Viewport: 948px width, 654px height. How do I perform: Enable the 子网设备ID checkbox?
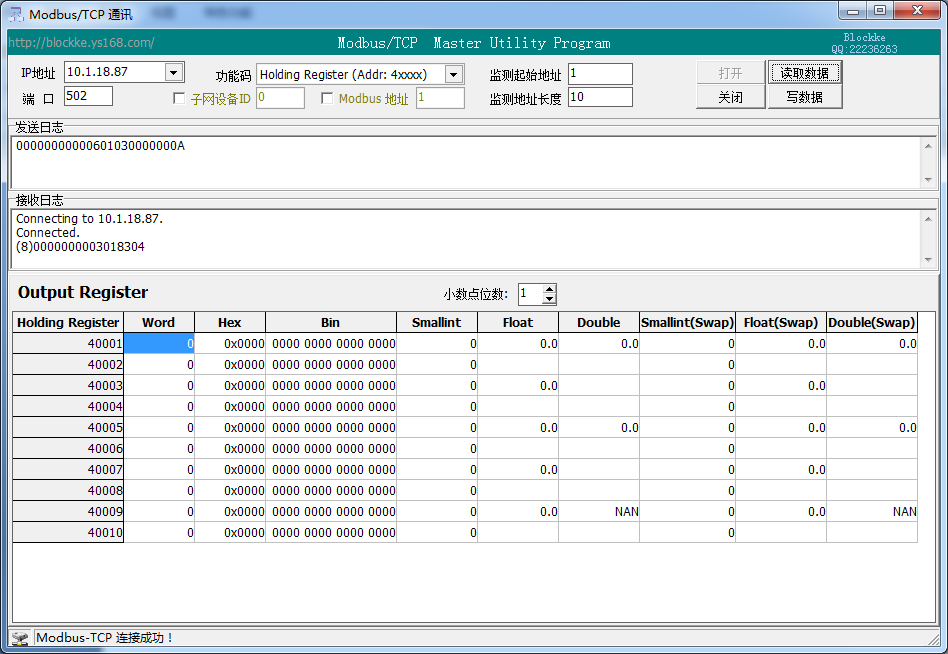point(179,98)
